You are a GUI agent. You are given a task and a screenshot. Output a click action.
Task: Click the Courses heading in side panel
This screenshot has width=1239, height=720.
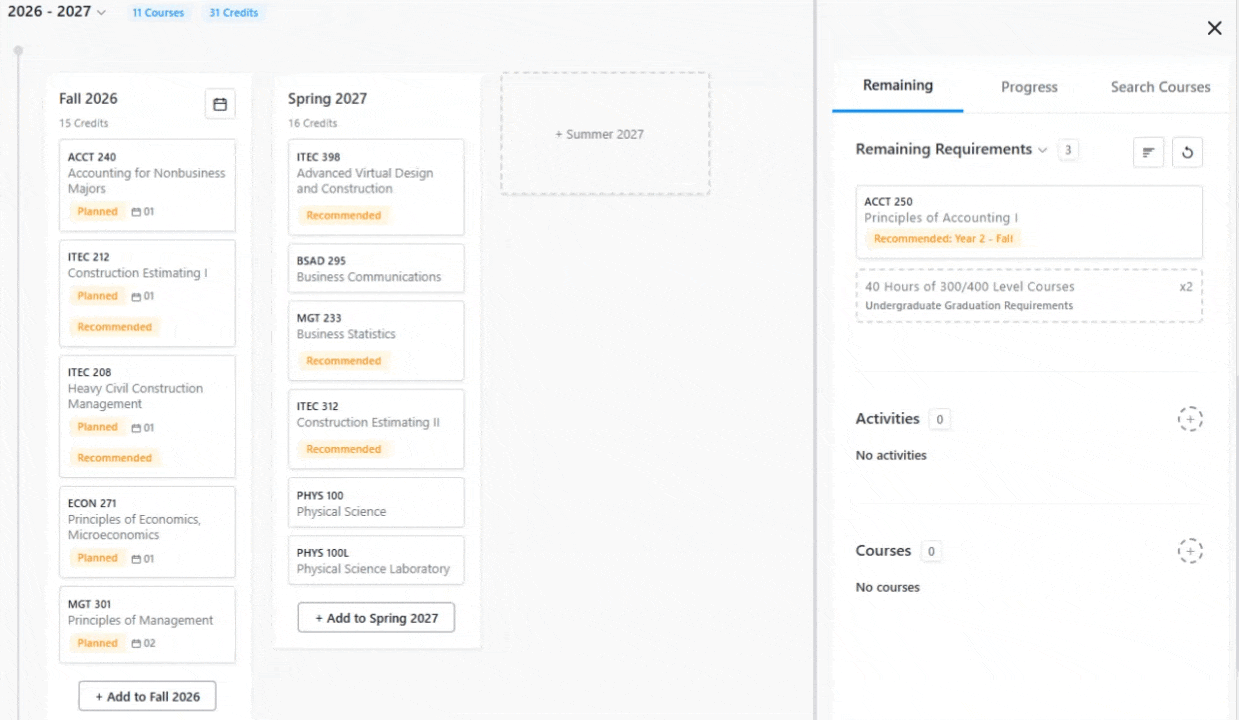point(883,550)
